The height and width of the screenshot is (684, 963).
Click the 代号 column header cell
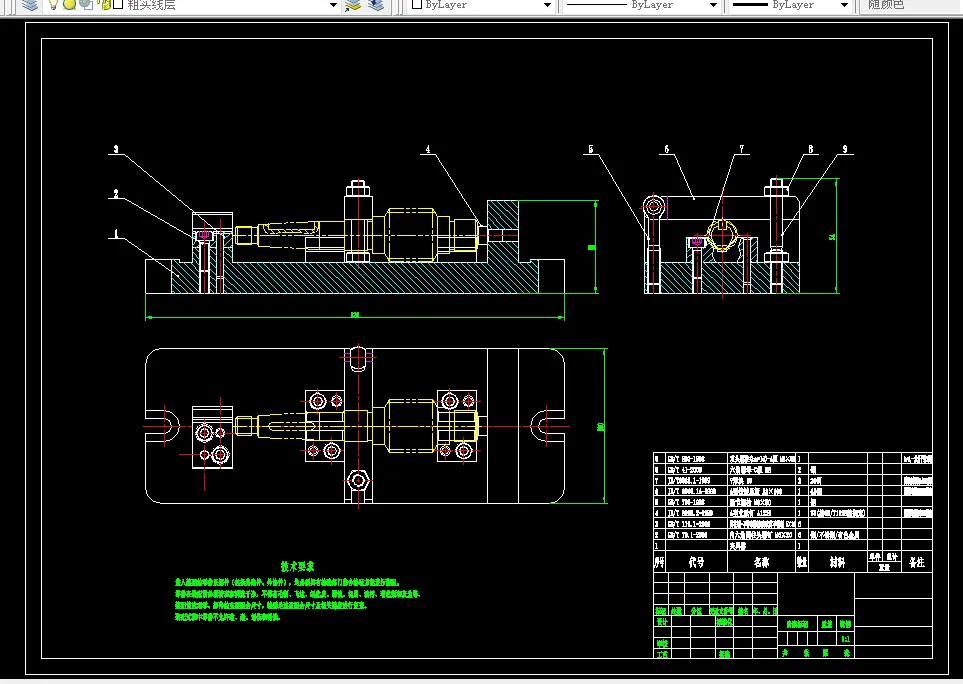pos(696,562)
